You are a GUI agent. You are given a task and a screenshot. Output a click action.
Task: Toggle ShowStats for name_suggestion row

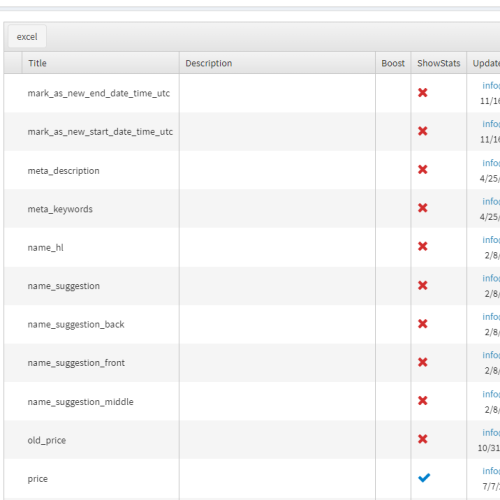point(423,285)
